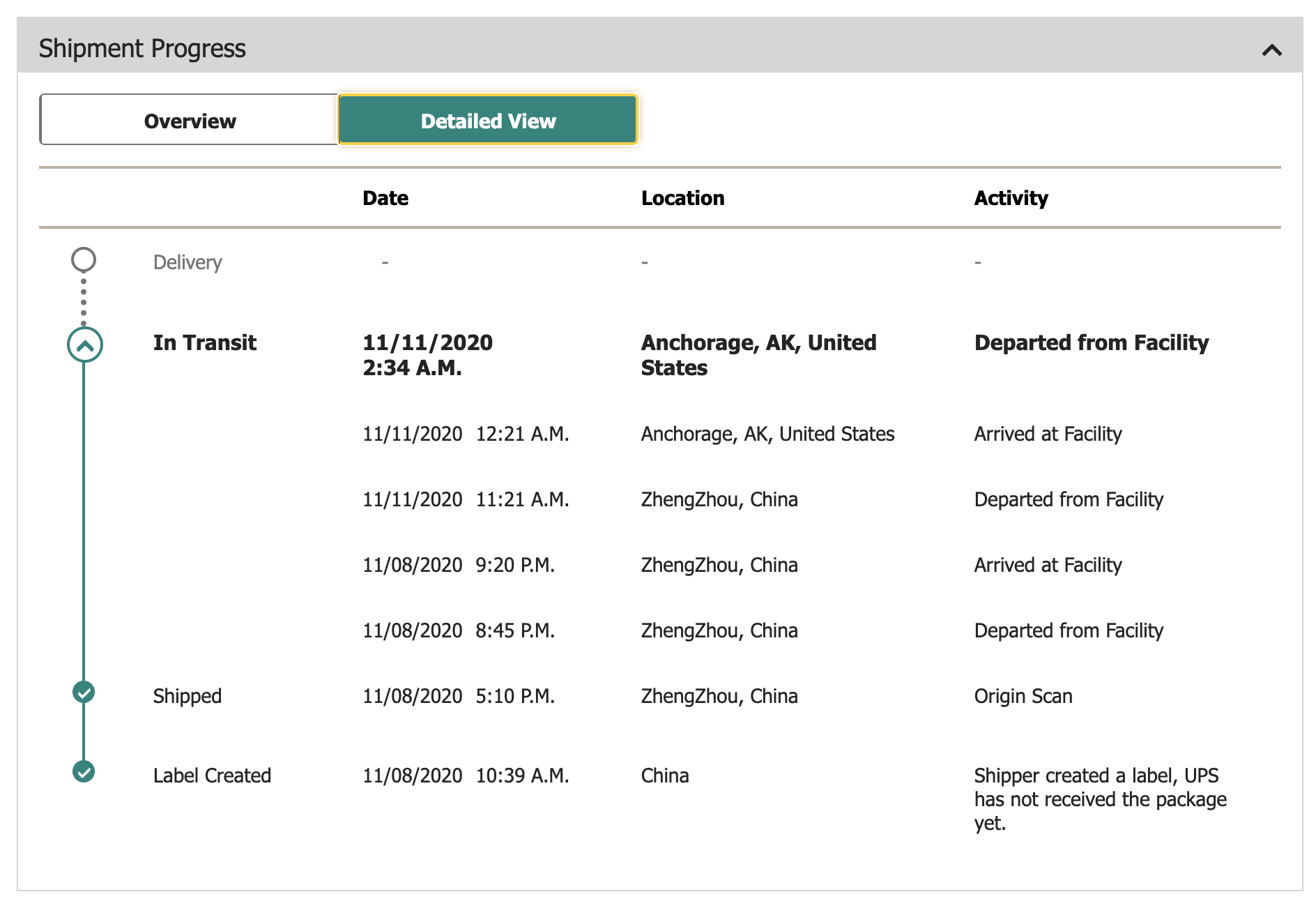Click the Origin Scan activity text

pyautogui.click(x=1023, y=697)
